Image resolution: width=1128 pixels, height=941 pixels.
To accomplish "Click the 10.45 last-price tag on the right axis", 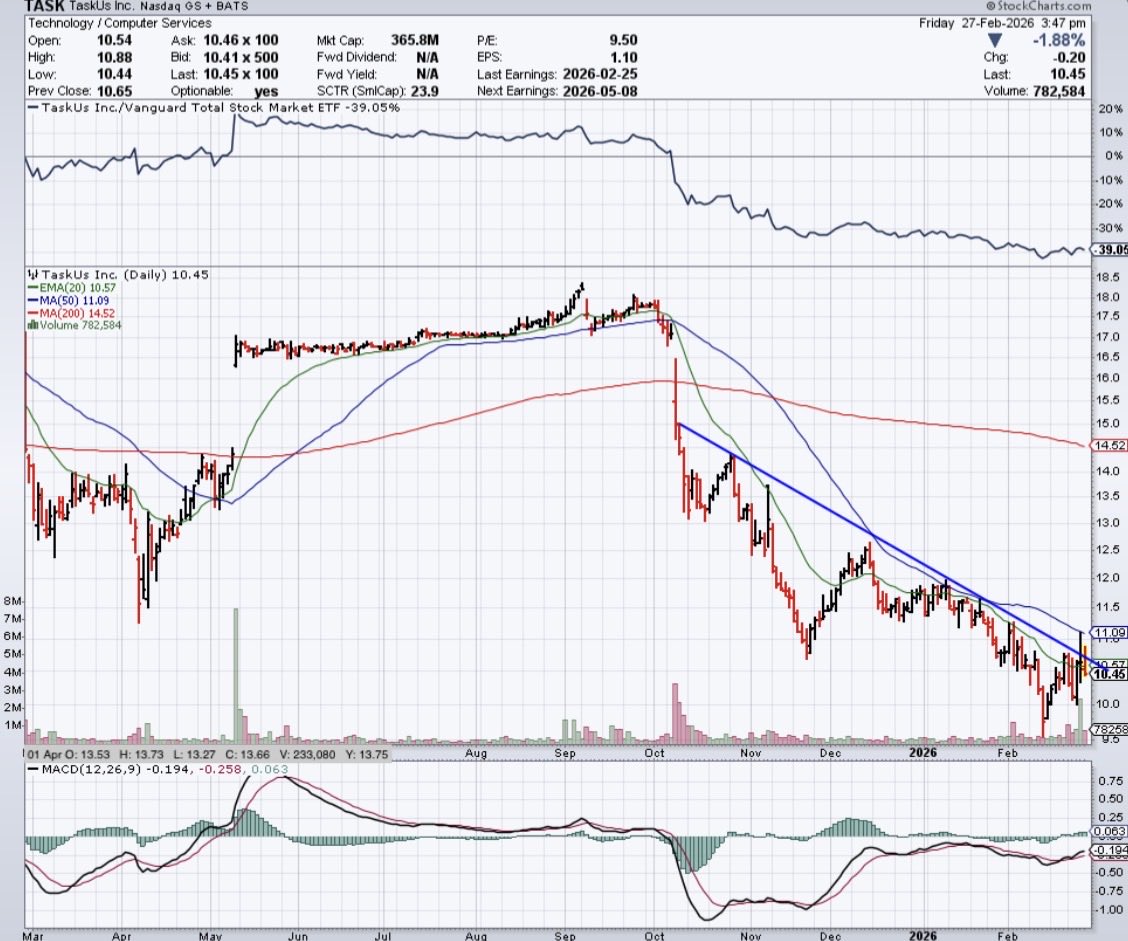I will (x=1109, y=674).
